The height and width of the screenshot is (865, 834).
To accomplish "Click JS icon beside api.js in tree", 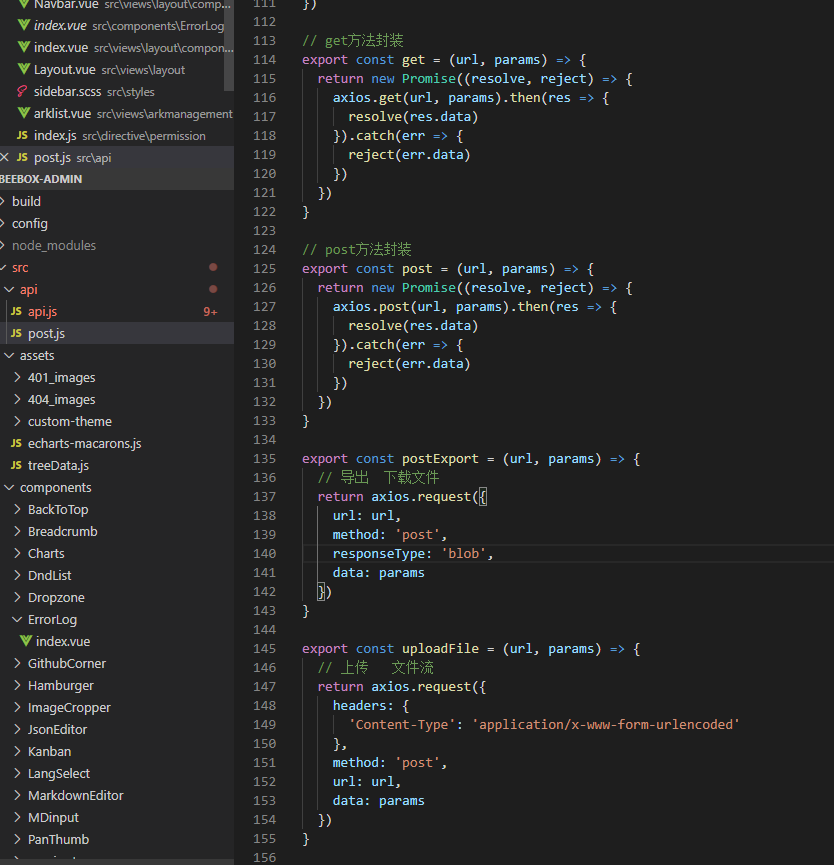I will coord(16,312).
